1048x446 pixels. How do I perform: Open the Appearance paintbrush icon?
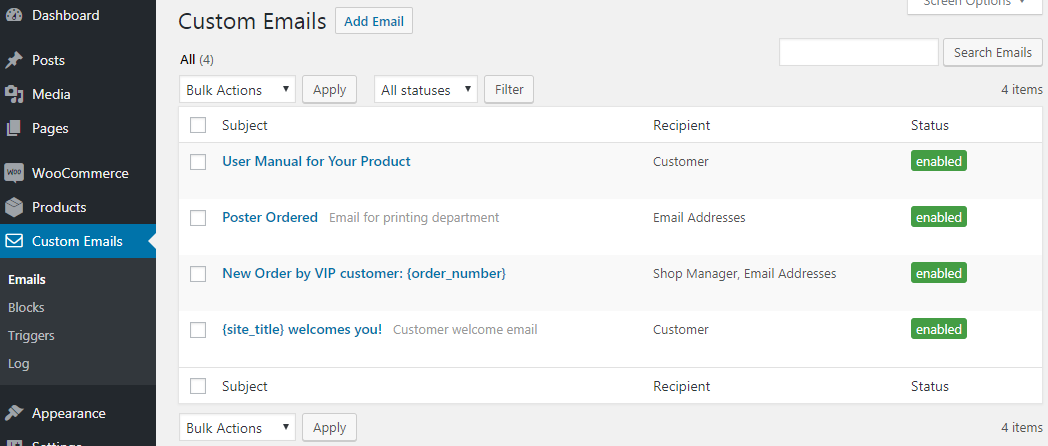coord(14,413)
